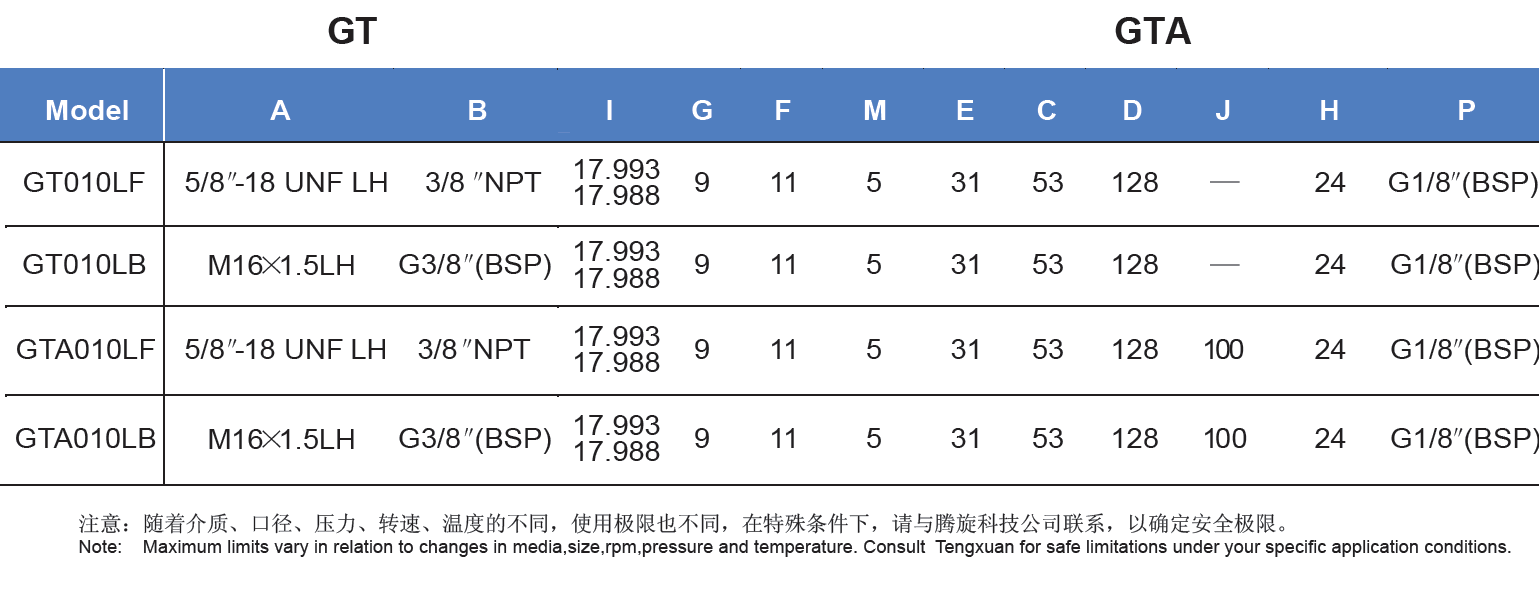Select the G1/8″(BSP) cell in the GTA010LB row
The width and height of the screenshot is (1539, 593).
coord(1463,439)
